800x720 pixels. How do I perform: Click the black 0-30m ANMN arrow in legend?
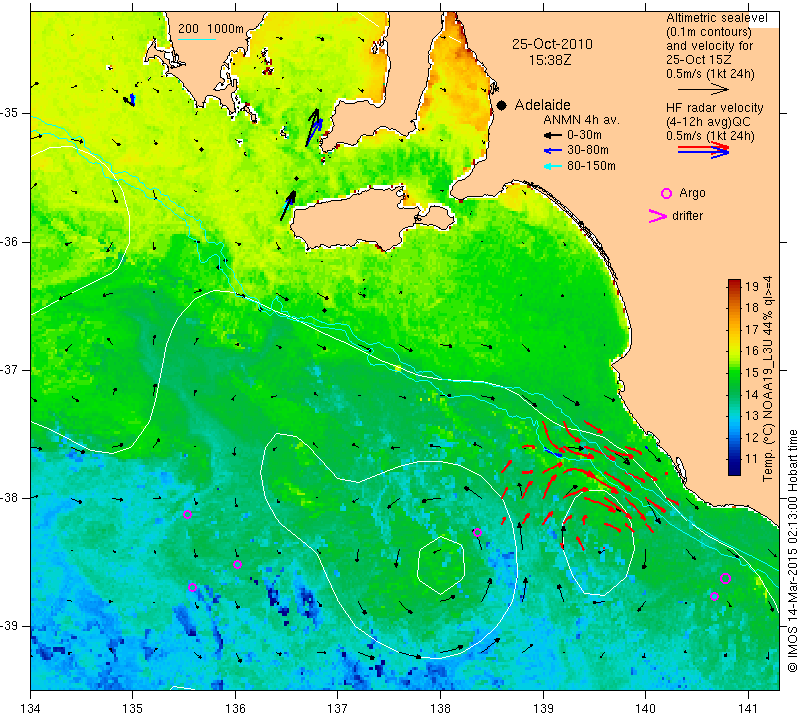tap(553, 135)
